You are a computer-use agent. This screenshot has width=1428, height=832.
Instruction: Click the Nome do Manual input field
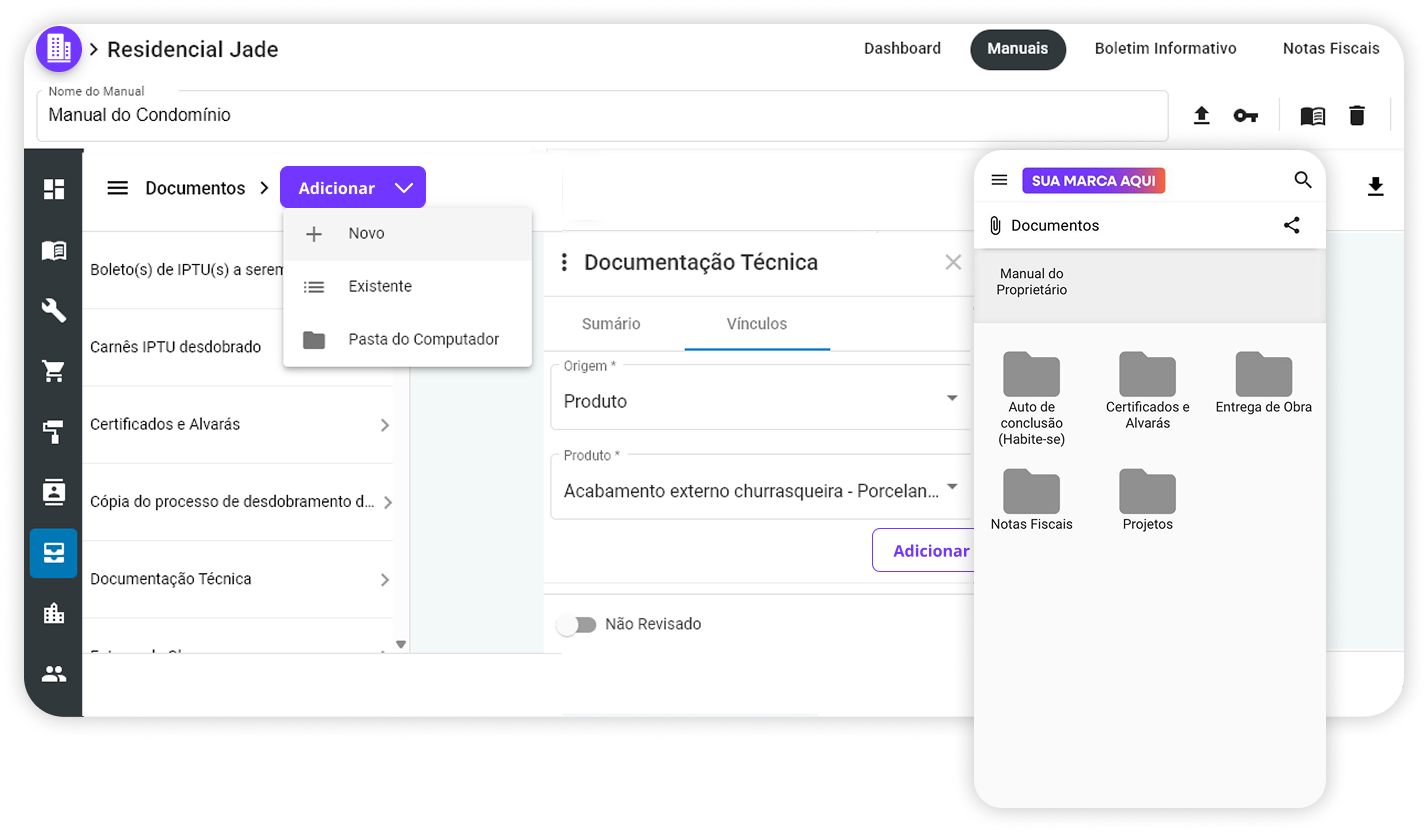pyautogui.click(x=600, y=116)
